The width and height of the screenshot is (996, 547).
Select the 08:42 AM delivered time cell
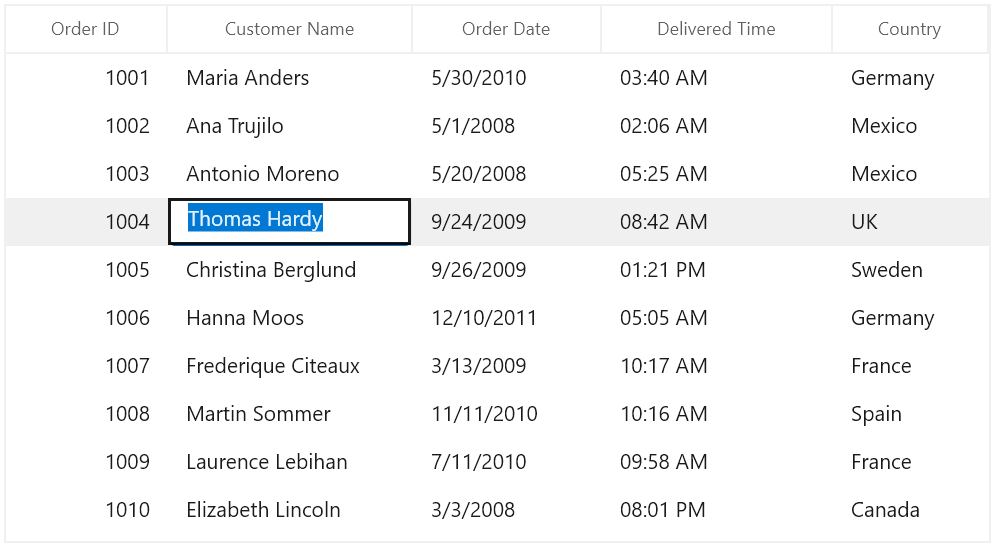point(716,222)
